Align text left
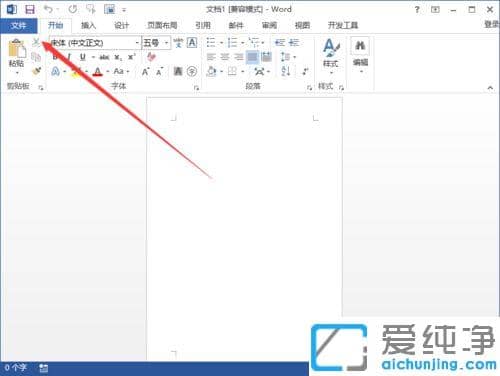Image resolution: width=500 pixels, height=376 pixels. (211, 57)
